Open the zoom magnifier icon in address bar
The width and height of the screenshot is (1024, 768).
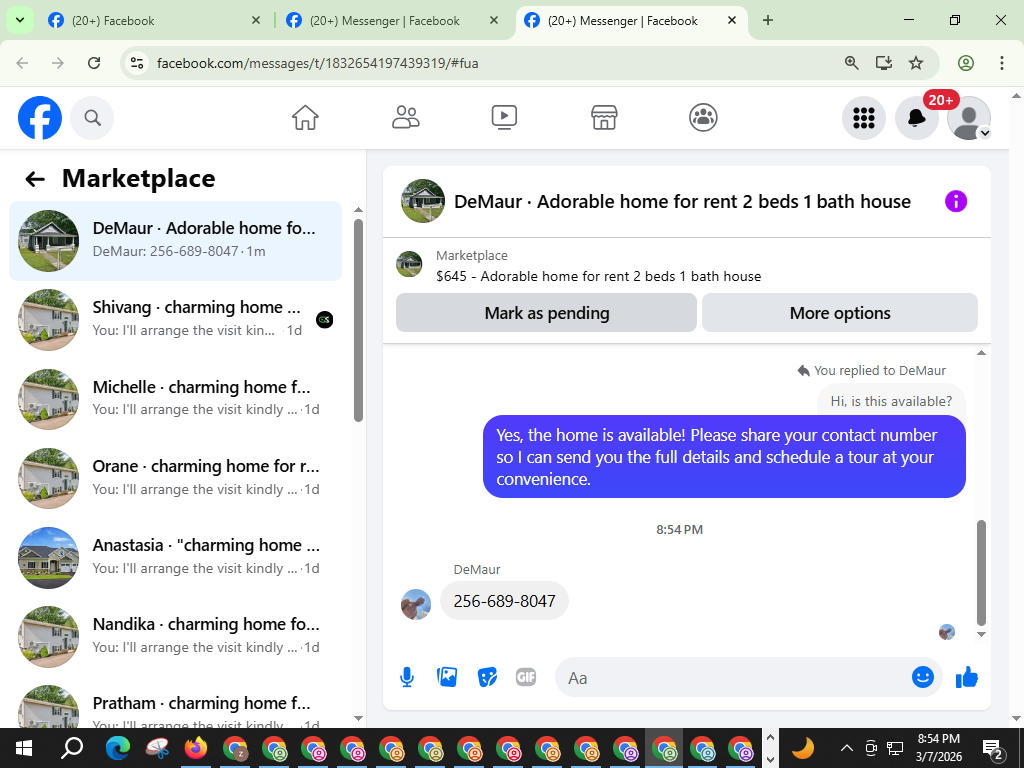[851, 63]
